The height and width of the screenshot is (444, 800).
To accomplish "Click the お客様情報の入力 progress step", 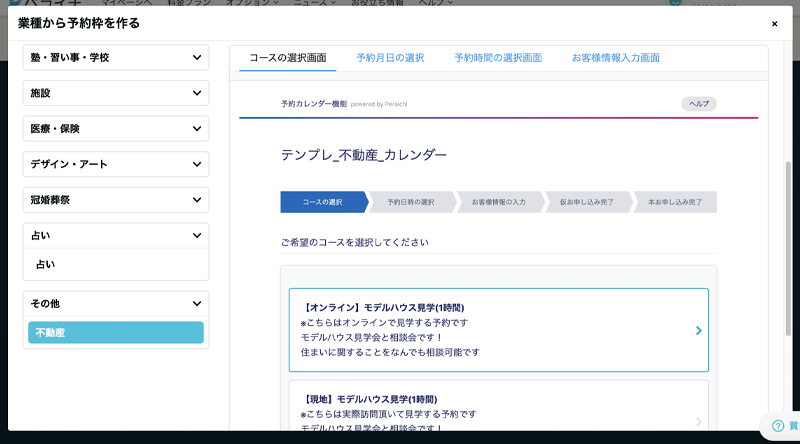I will pyautogui.click(x=498, y=202).
